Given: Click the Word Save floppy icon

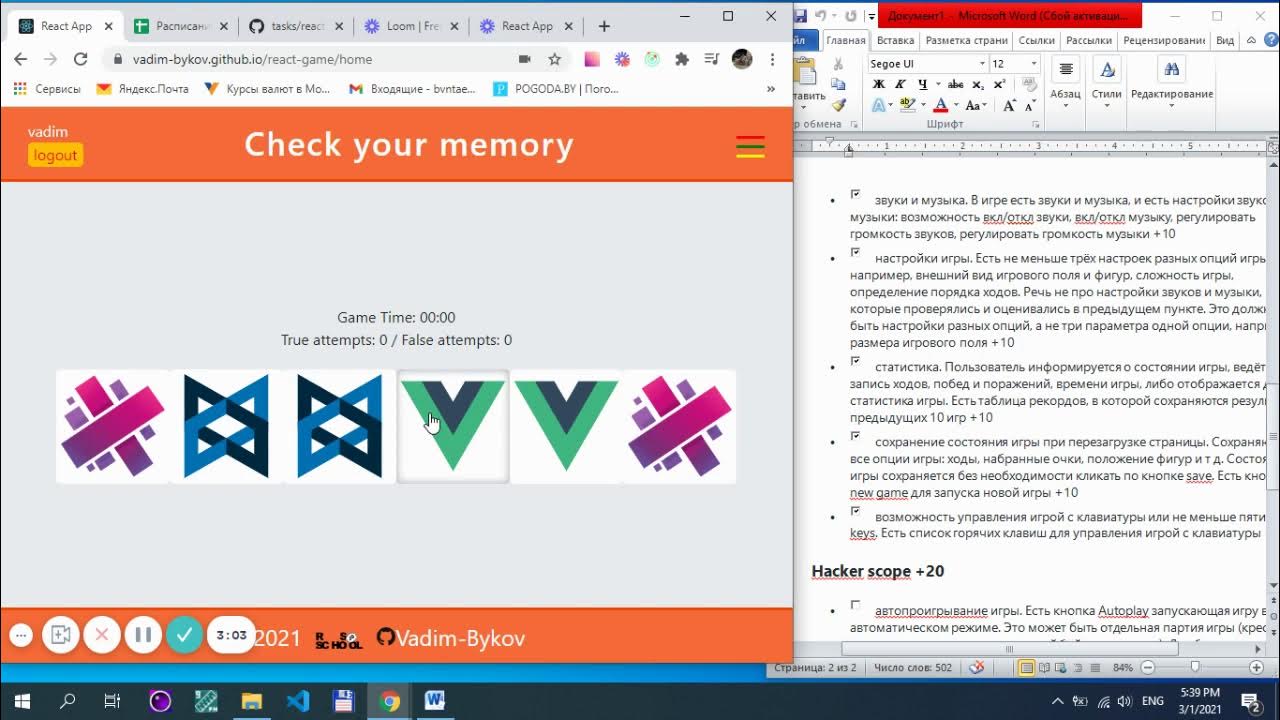Looking at the screenshot, I should pyautogui.click(x=800, y=16).
